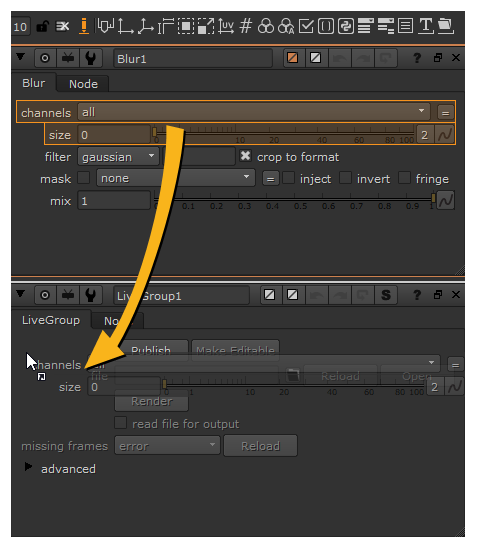Click the wrench icon in Blur1 panel
This screenshot has height=537, width=477.
coord(91,58)
